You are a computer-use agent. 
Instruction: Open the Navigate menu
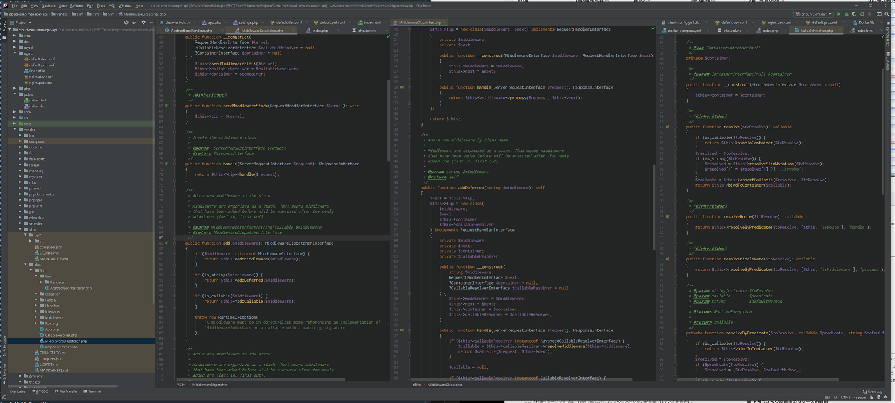point(49,6)
